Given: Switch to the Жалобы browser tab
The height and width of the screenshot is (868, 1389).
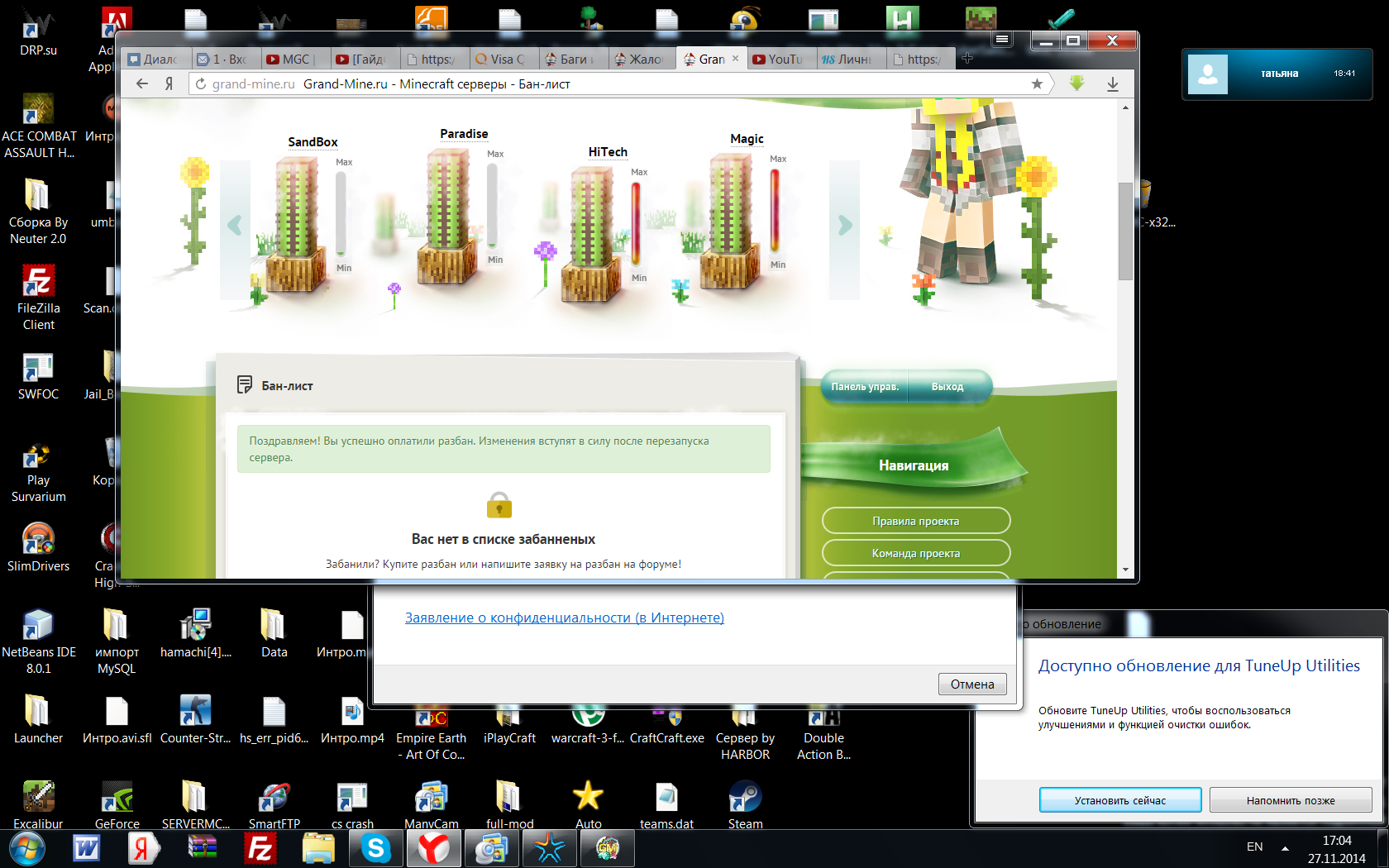Looking at the screenshot, I should coord(642,59).
